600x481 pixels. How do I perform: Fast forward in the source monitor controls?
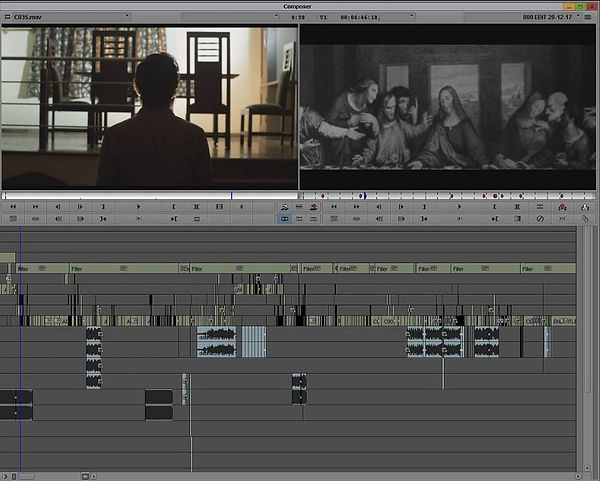[x=35, y=207]
